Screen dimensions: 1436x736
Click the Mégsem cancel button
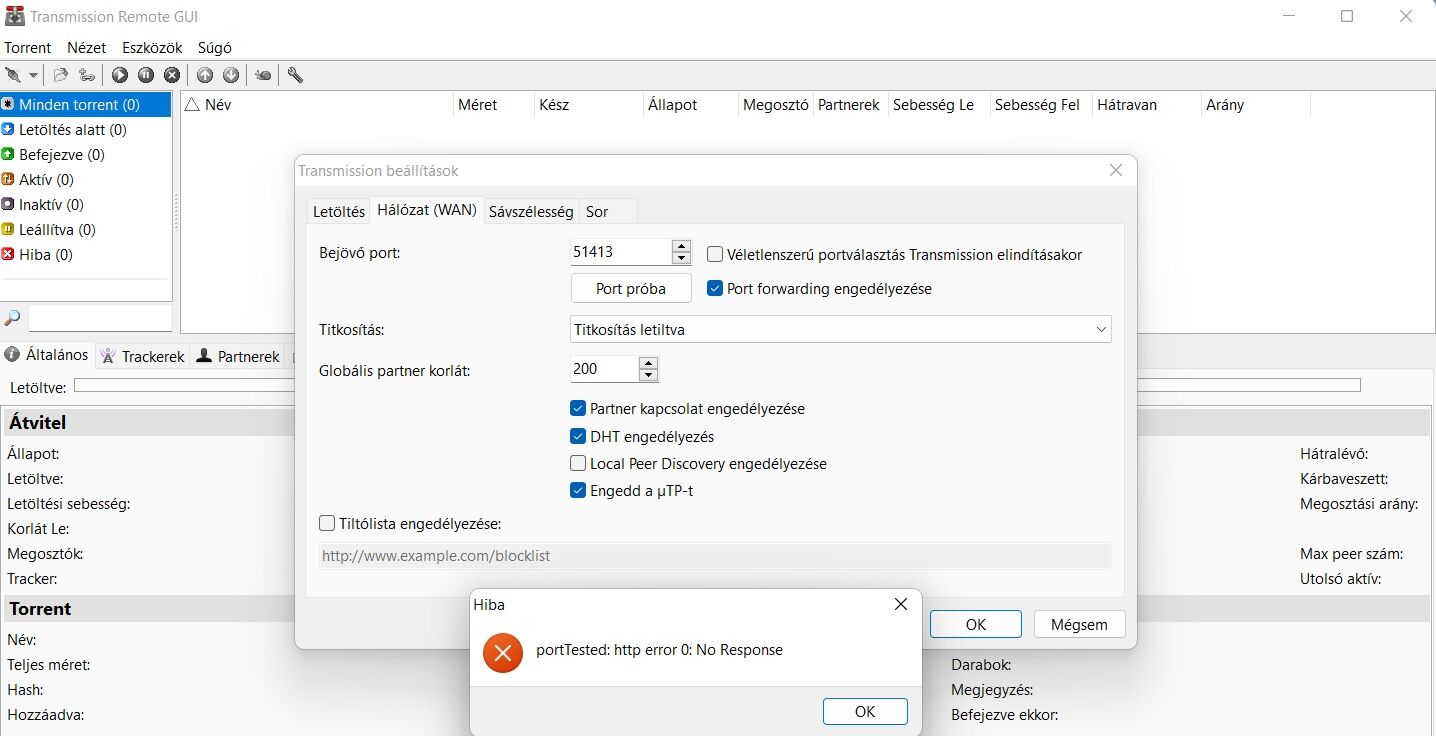click(1079, 624)
